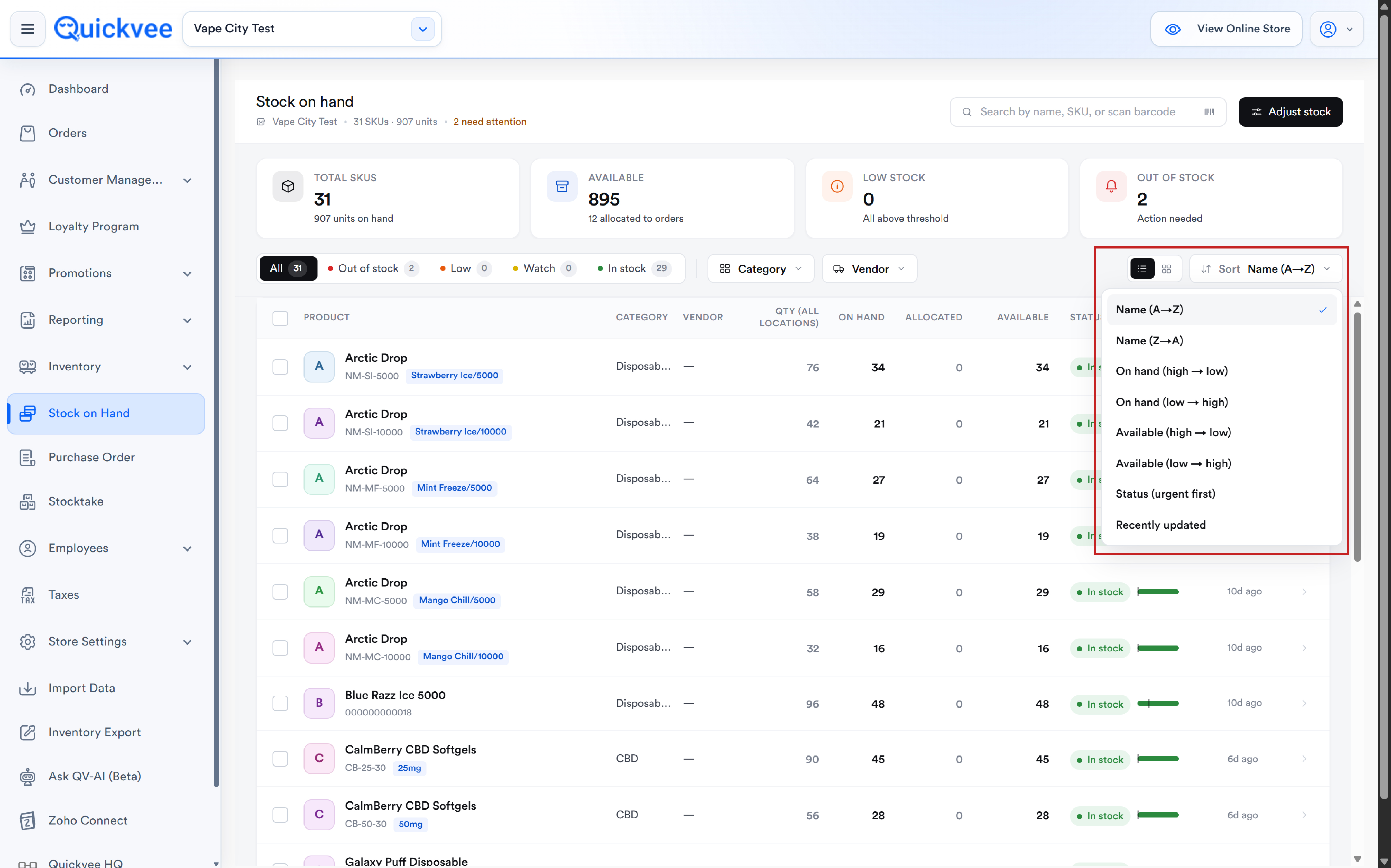The width and height of the screenshot is (1391, 868).
Task: Check the Blue Razz Ice 5000 row checkbox
Action: (280, 704)
